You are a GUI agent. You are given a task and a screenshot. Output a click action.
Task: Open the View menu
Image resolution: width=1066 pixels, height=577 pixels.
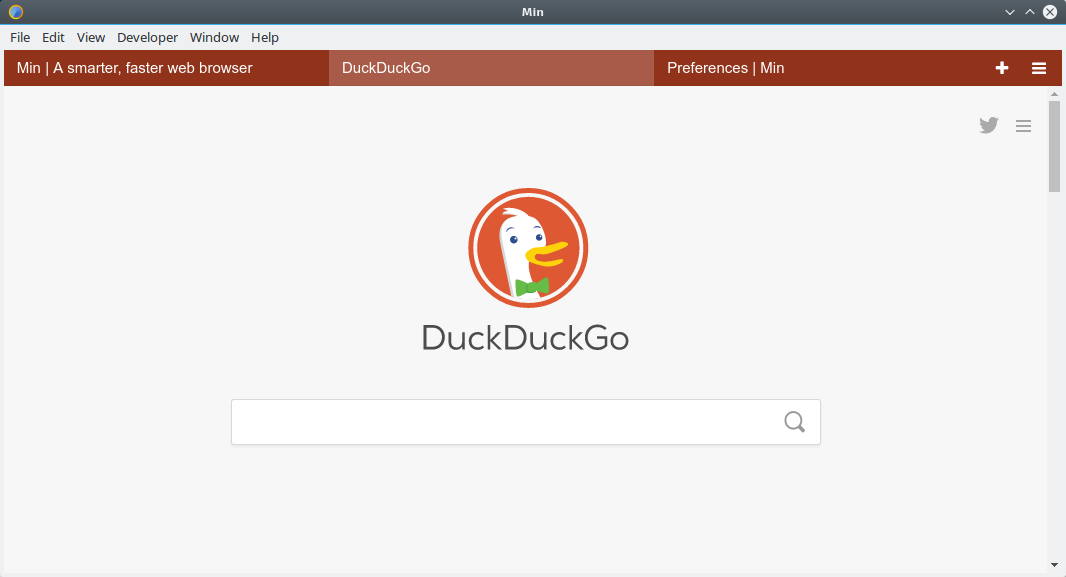point(91,37)
